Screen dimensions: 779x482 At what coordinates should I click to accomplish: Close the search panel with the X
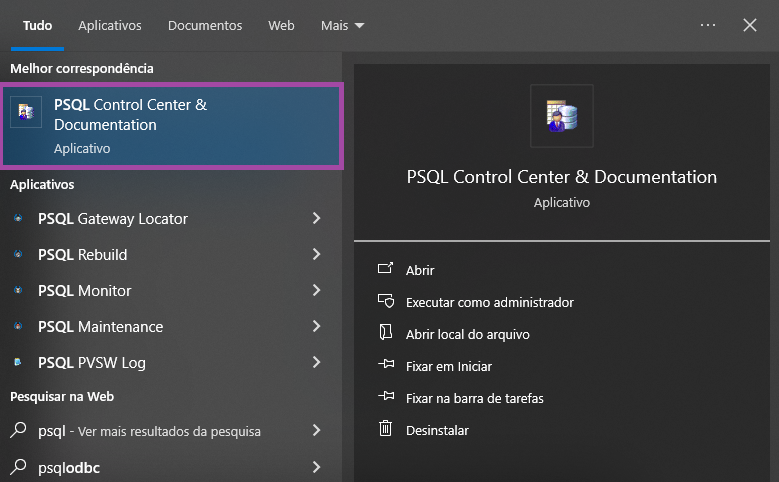pos(750,25)
